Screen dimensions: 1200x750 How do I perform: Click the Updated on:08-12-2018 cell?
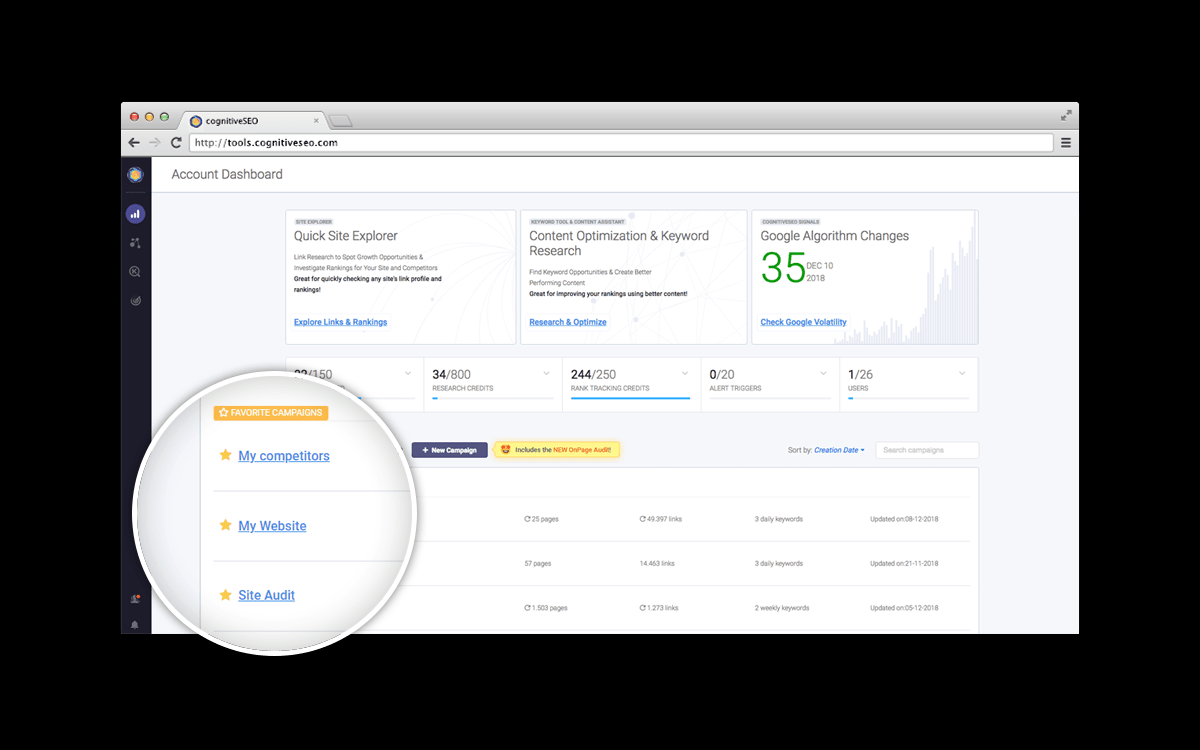coord(904,519)
